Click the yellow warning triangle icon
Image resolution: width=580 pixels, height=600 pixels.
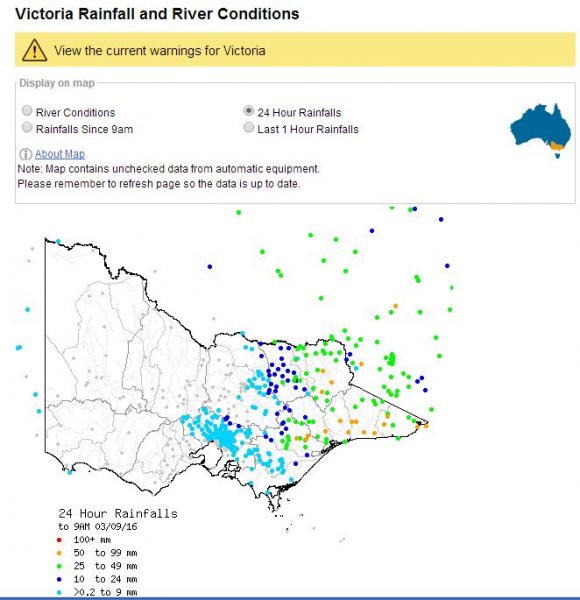pos(34,50)
